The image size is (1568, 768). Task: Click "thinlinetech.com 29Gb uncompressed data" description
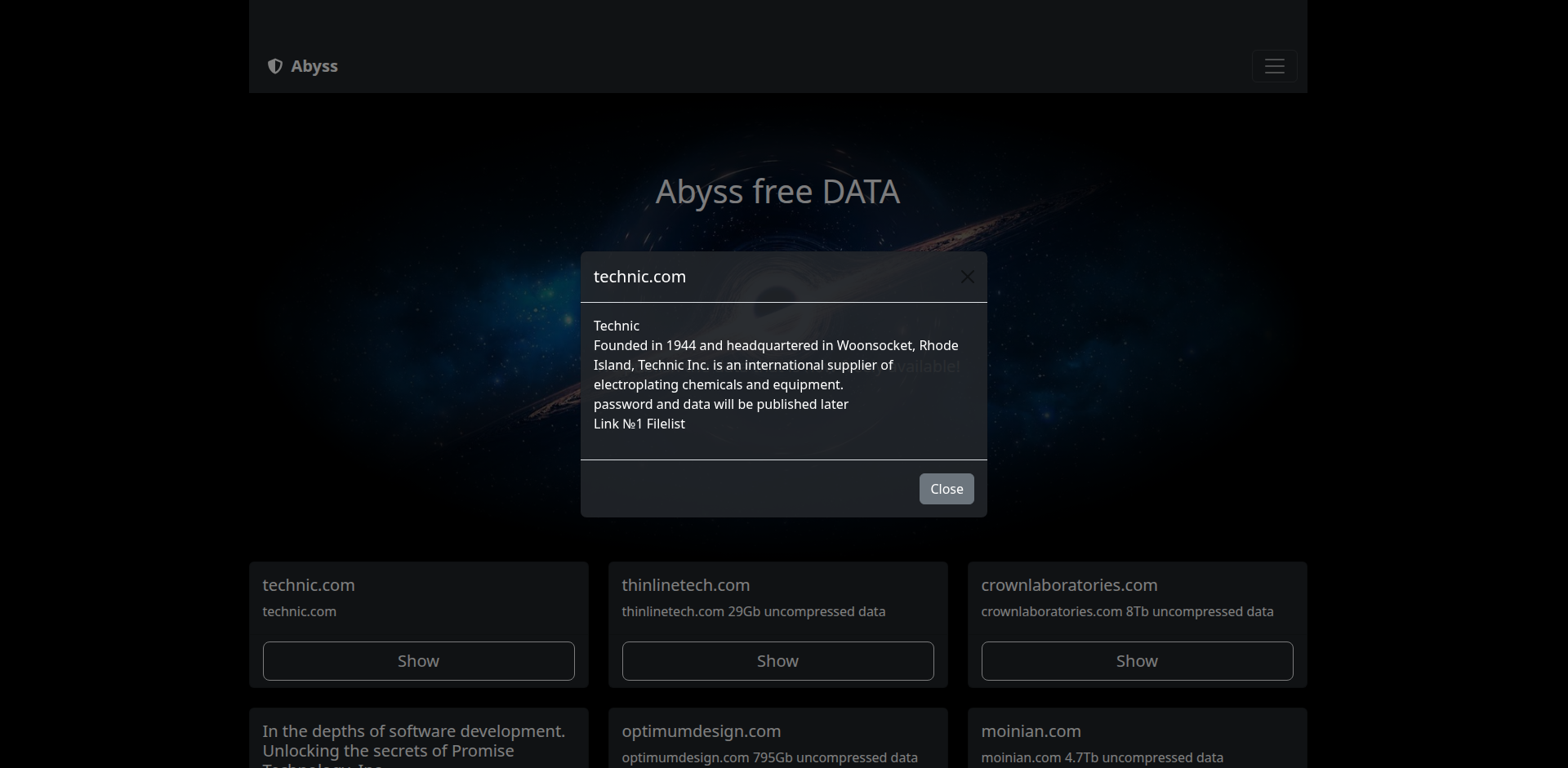[754, 611]
